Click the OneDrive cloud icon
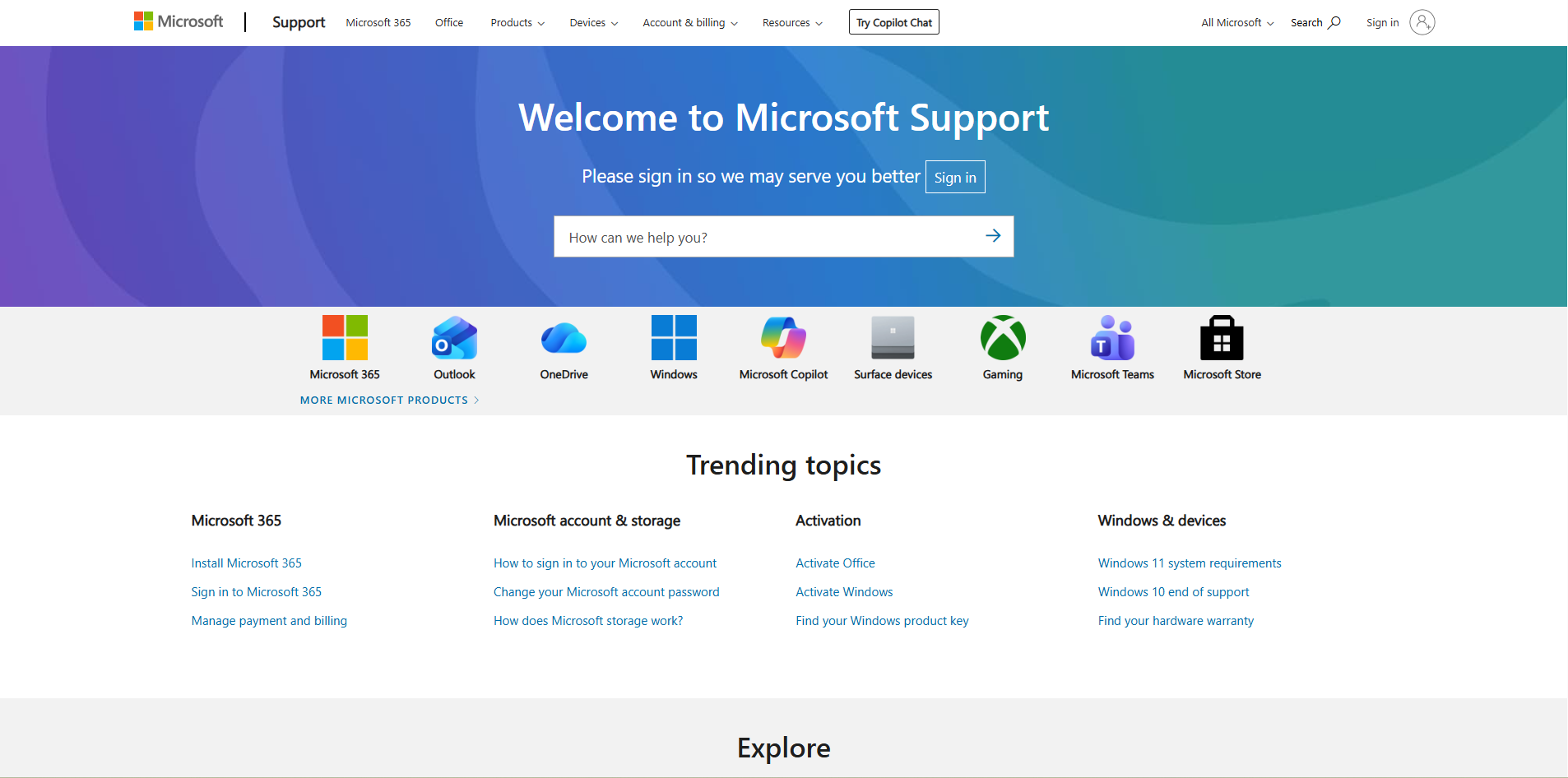Image resolution: width=1568 pixels, height=778 pixels. pyautogui.click(x=564, y=338)
